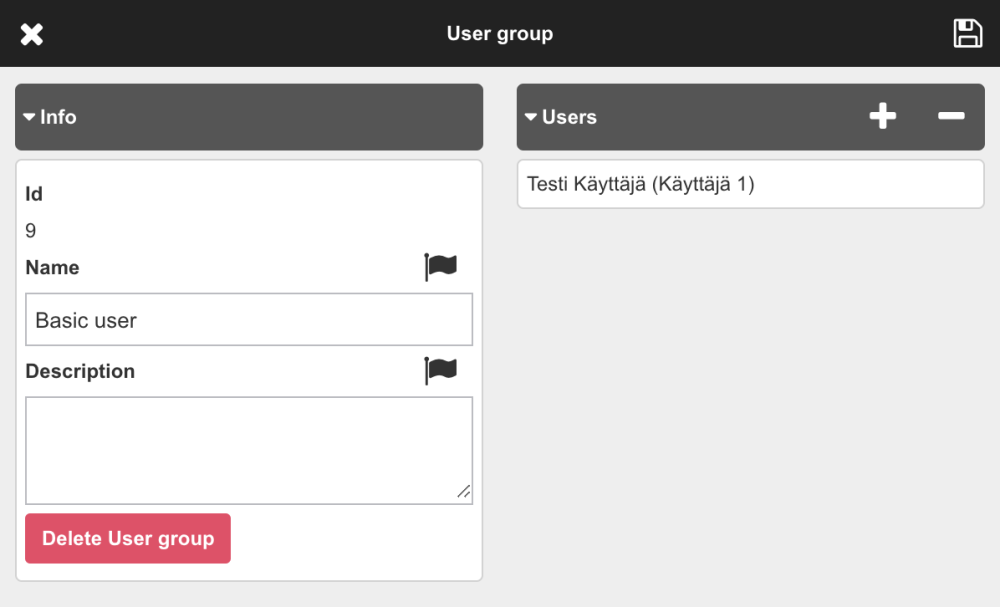
Task: Collapse the Info section triangle
Action: click(29, 117)
